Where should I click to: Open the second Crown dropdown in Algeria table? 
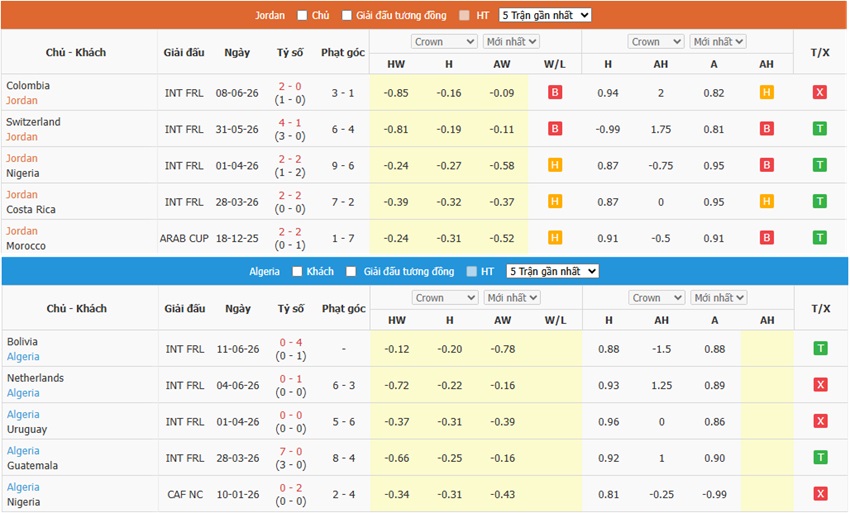(656, 298)
